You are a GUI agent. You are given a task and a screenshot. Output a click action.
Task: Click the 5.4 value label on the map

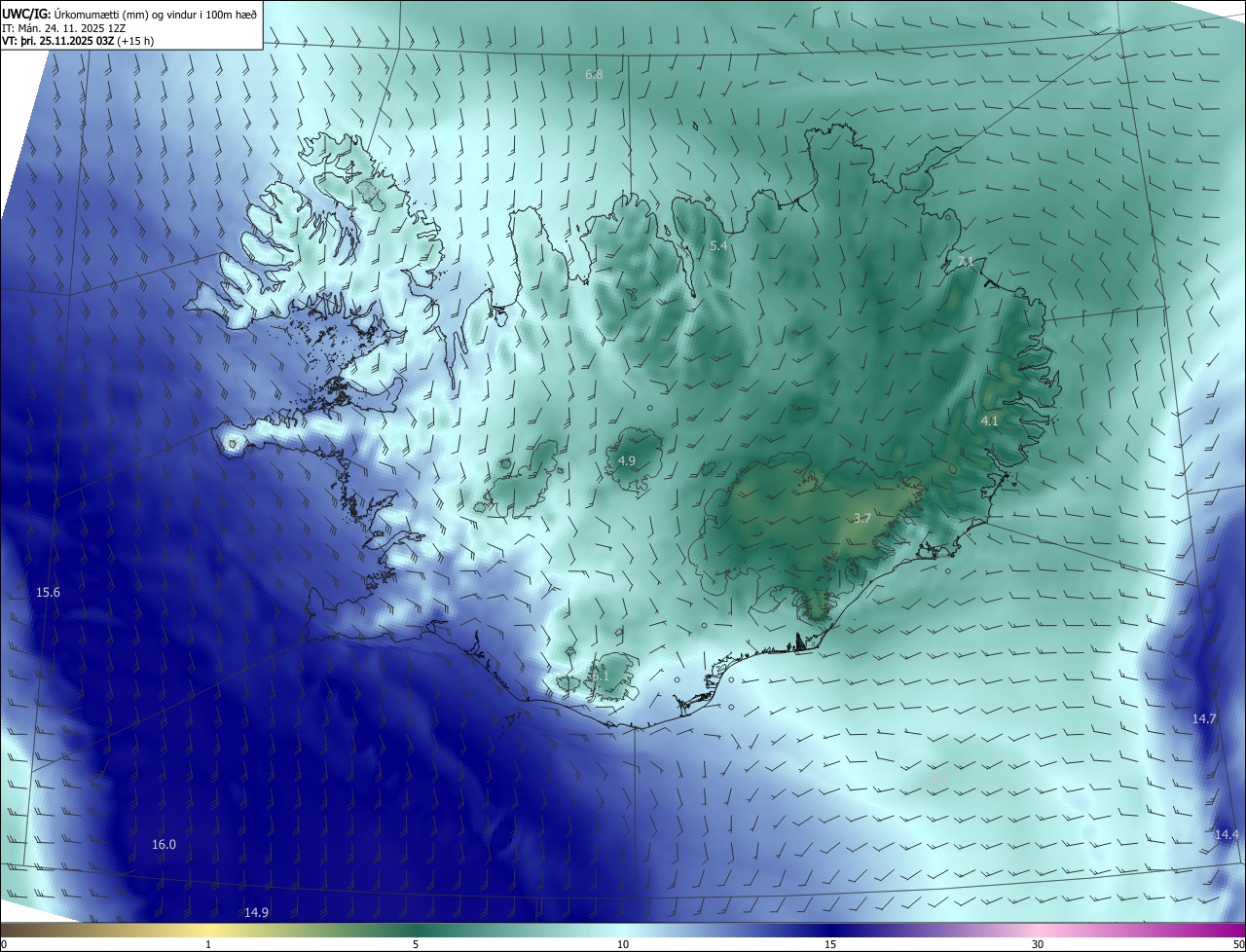pos(718,246)
